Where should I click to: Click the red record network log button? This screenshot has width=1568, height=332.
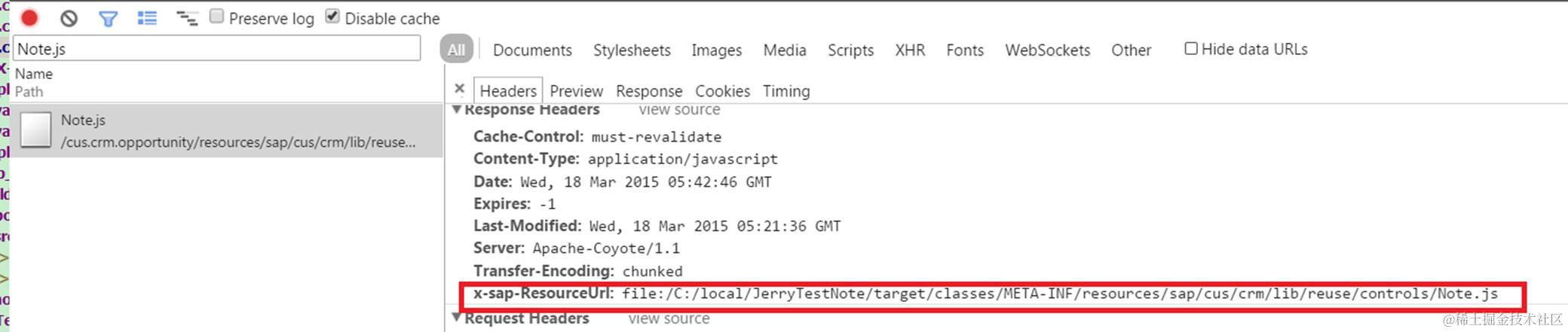(x=29, y=18)
